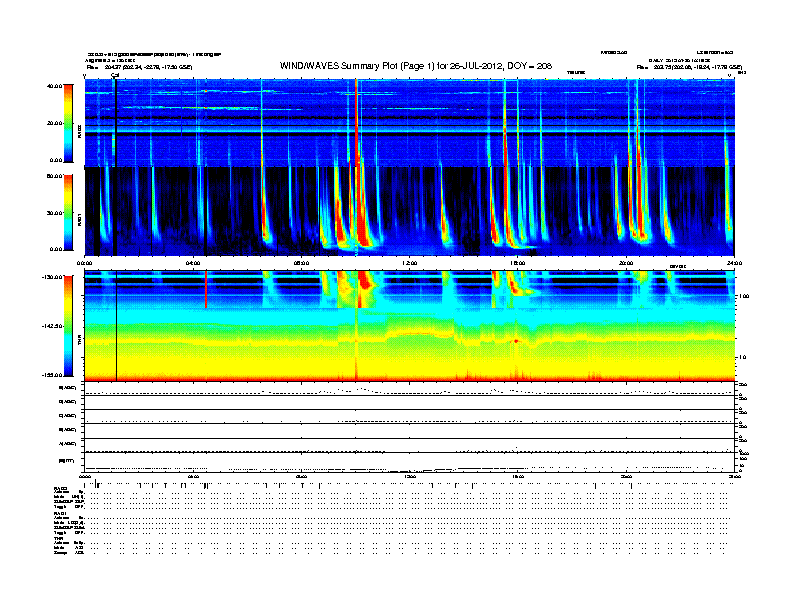Screen dimensions: 792x612
Task: Click the -142.50 tick on TNR color bar
Action: [x=53, y=326]
